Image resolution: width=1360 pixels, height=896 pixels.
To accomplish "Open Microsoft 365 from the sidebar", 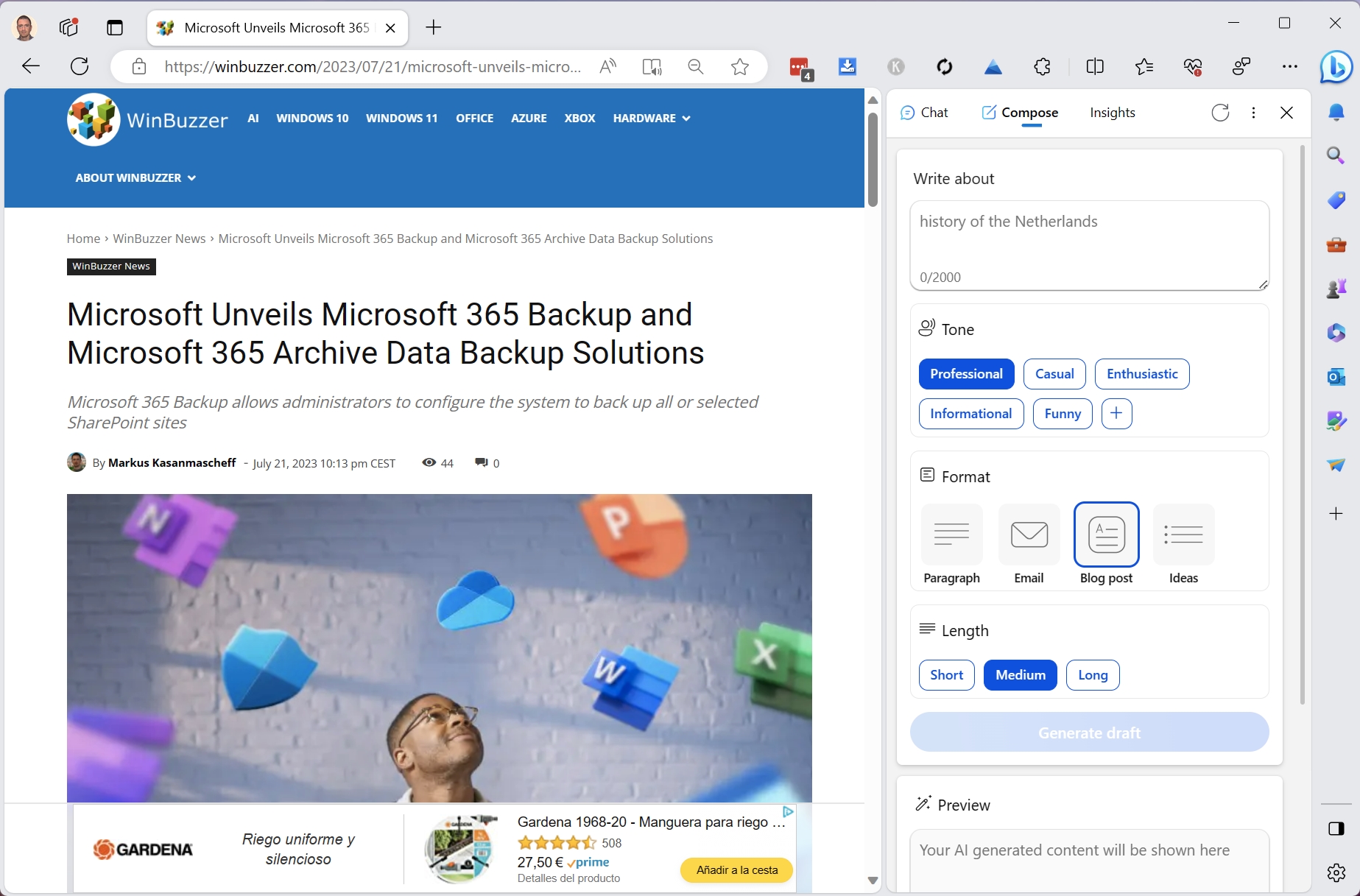I will pyautogui.click(x=1336, y=333).
